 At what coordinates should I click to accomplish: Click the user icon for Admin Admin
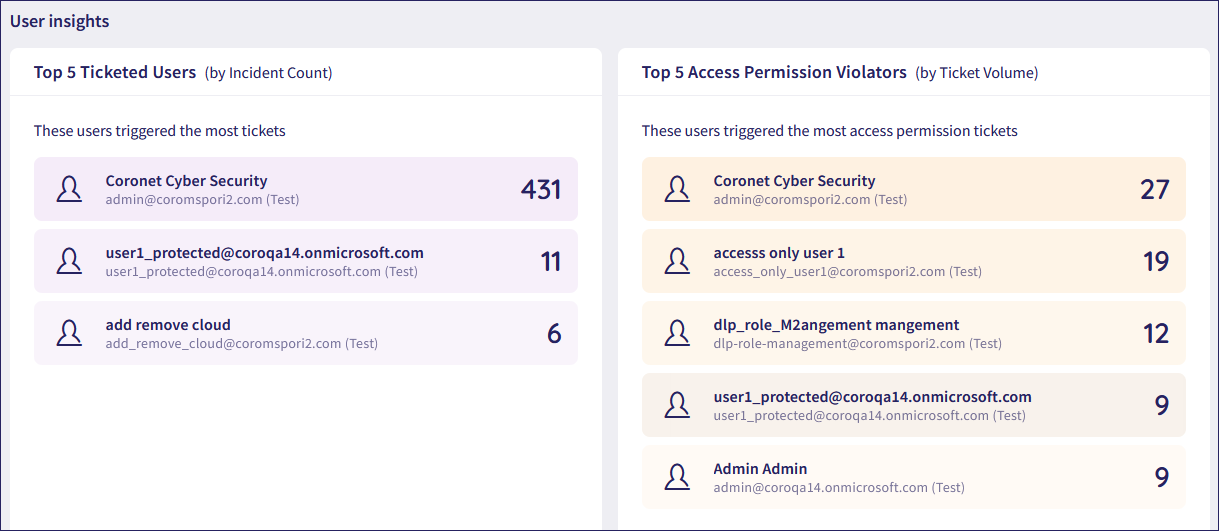tap(677, 477)
